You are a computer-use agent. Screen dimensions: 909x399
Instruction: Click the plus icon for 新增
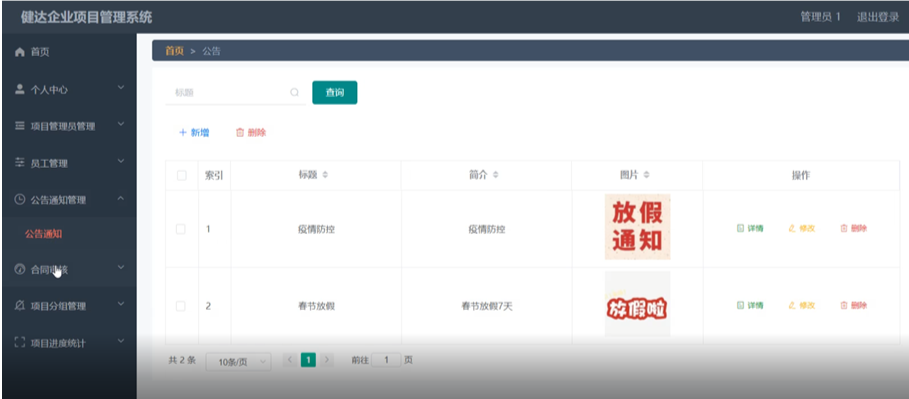point(183,133)
